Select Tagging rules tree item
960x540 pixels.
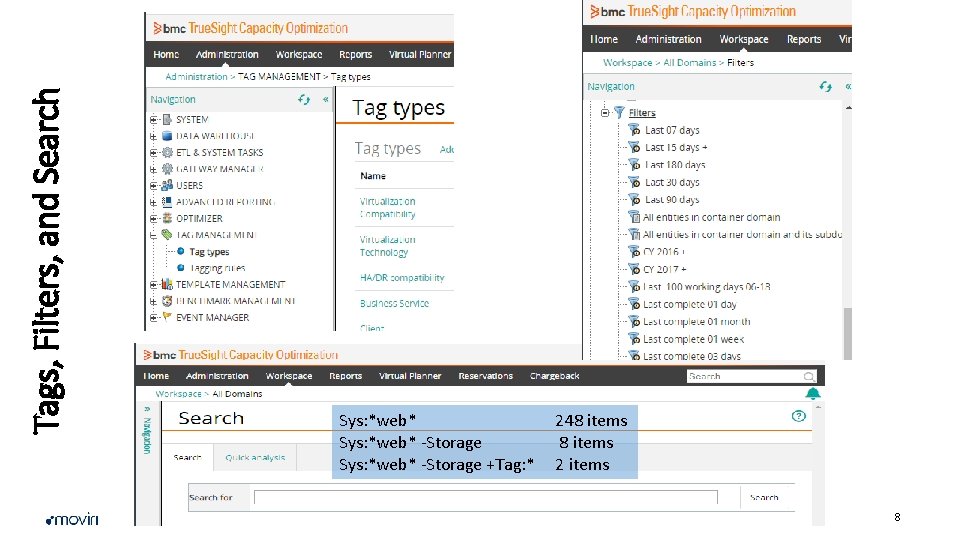coord(217,268)
